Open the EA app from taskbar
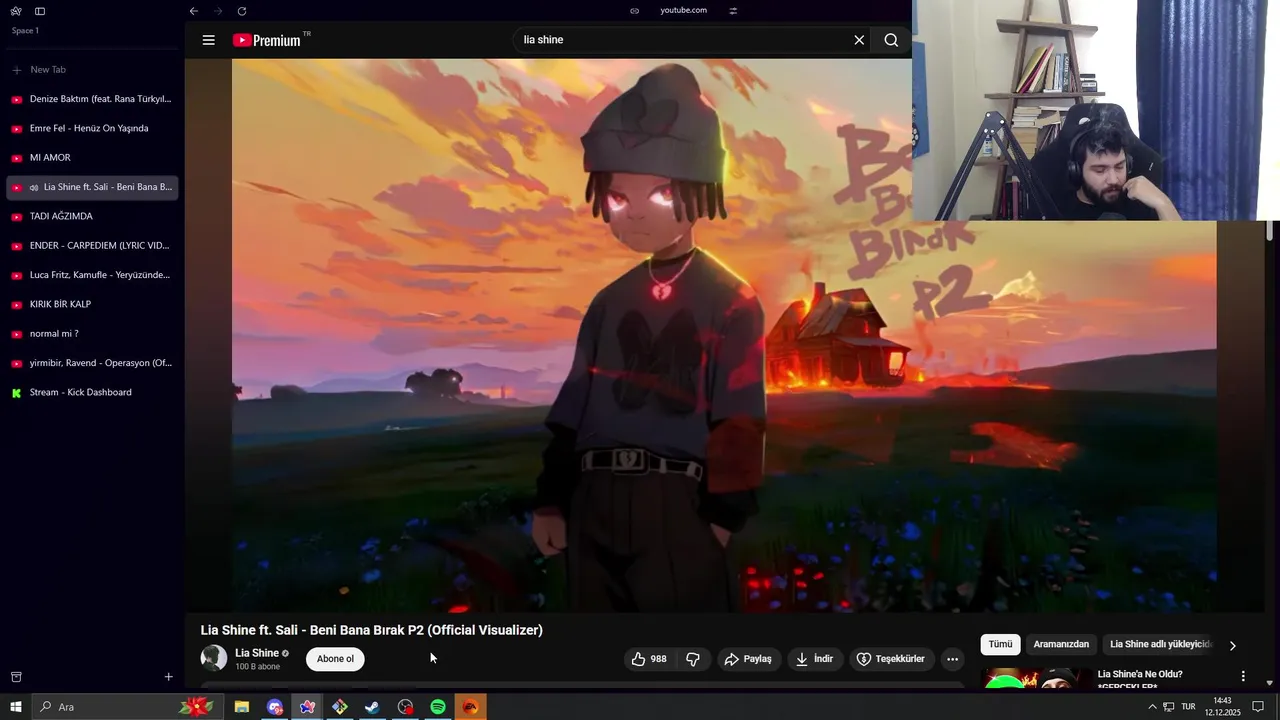The height and width of the screenshot is (720, 1280). [470, 707]
